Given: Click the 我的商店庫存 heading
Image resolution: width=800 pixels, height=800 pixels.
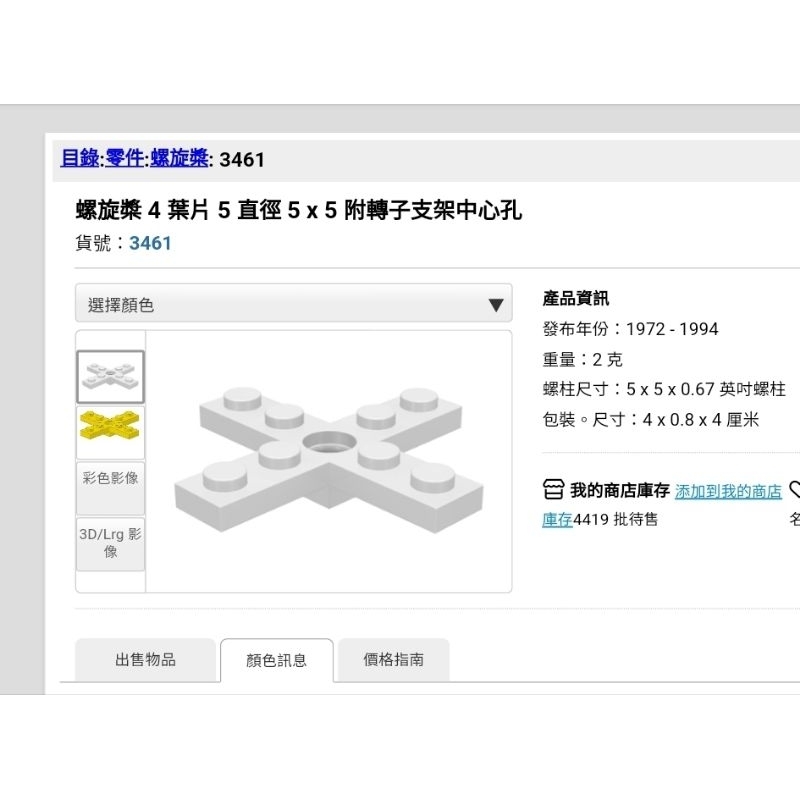Looking at the screenshot, I should pos(620,490).
